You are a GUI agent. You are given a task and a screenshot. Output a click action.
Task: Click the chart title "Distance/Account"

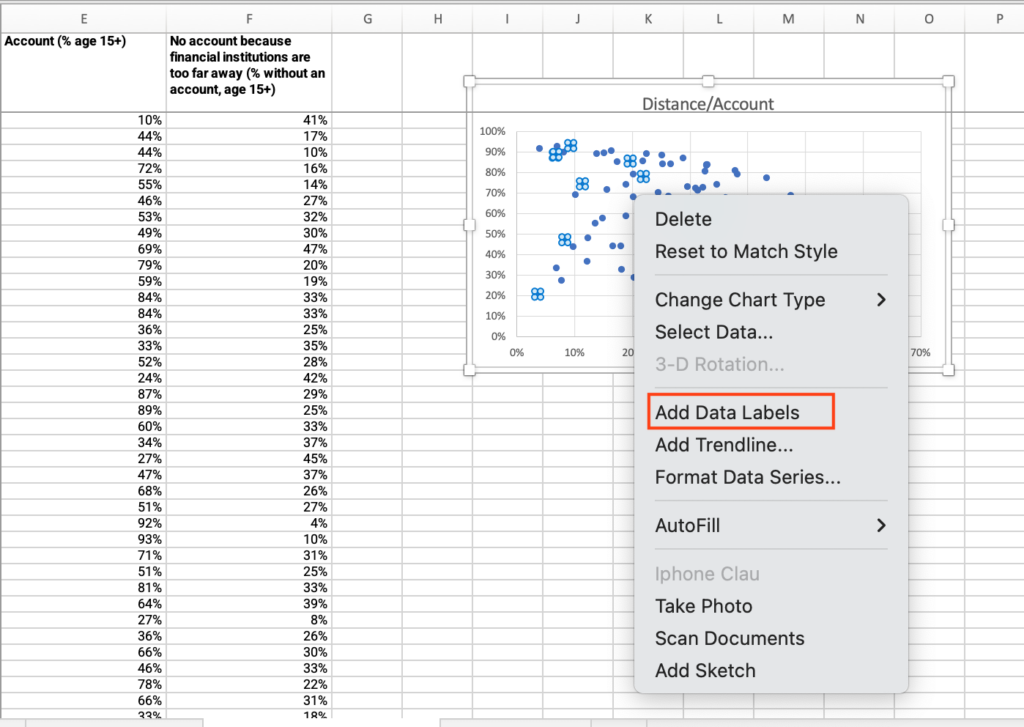(x=708, y=104)
